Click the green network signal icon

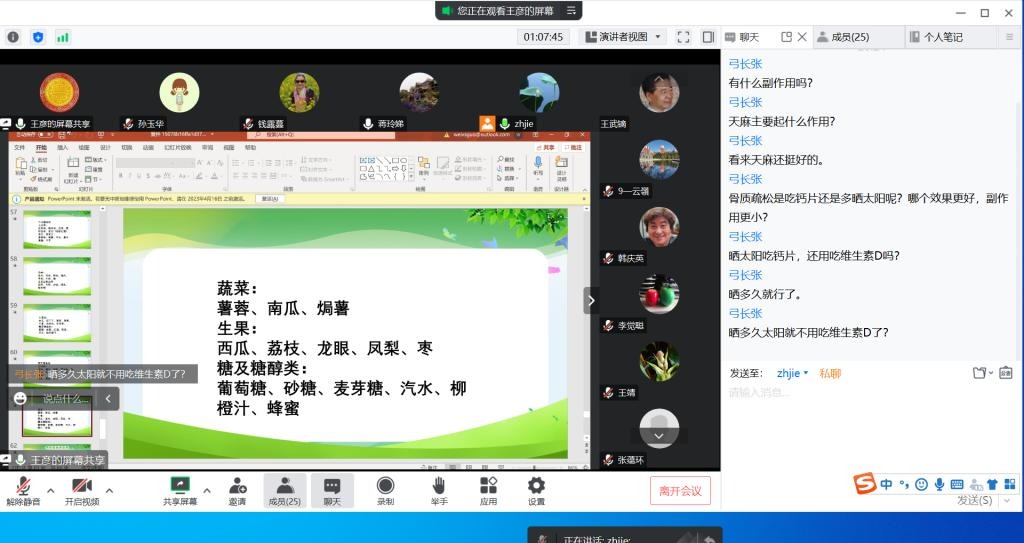tap(63, 37)
